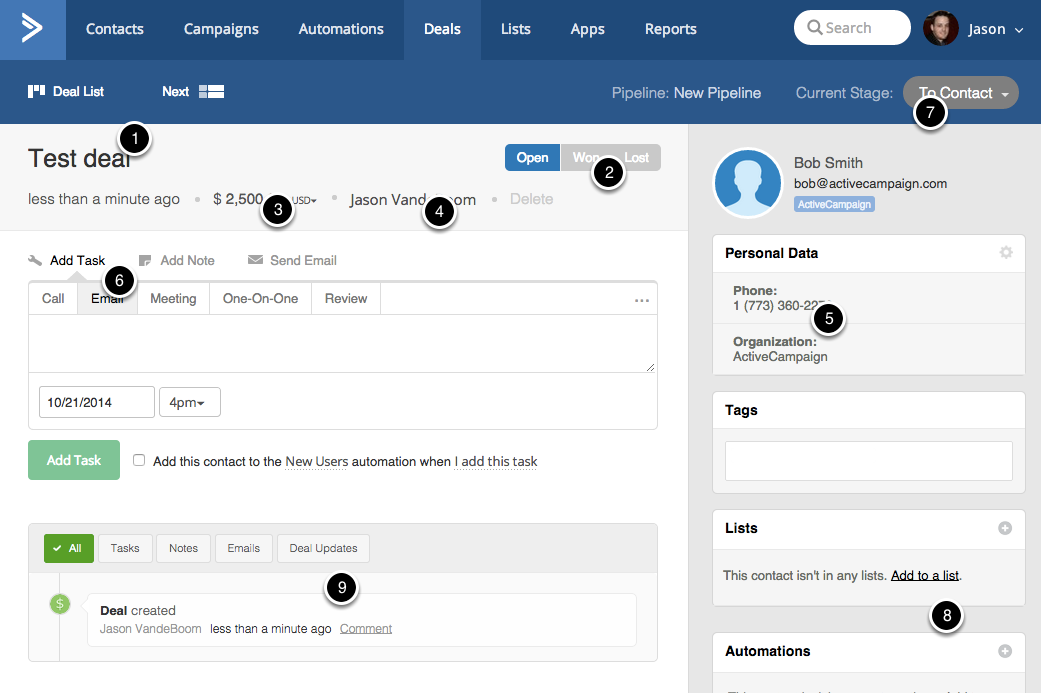Image resolution: width=1041 pixels, height=693 pixels.
Task: Set deal status to Open
Action: click(x=532, y=157)
